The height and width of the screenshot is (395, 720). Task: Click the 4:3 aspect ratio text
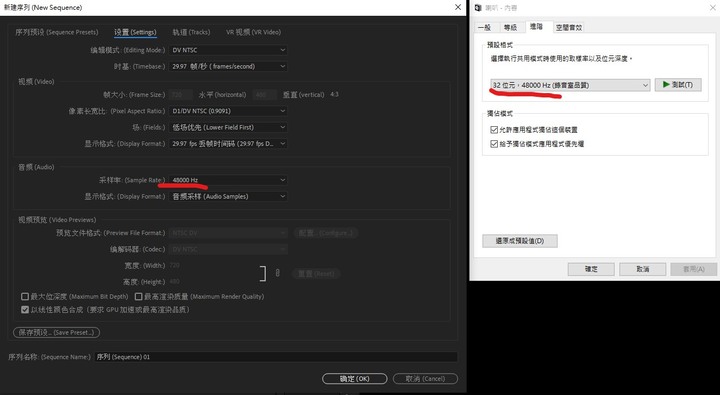coord(334,95)
